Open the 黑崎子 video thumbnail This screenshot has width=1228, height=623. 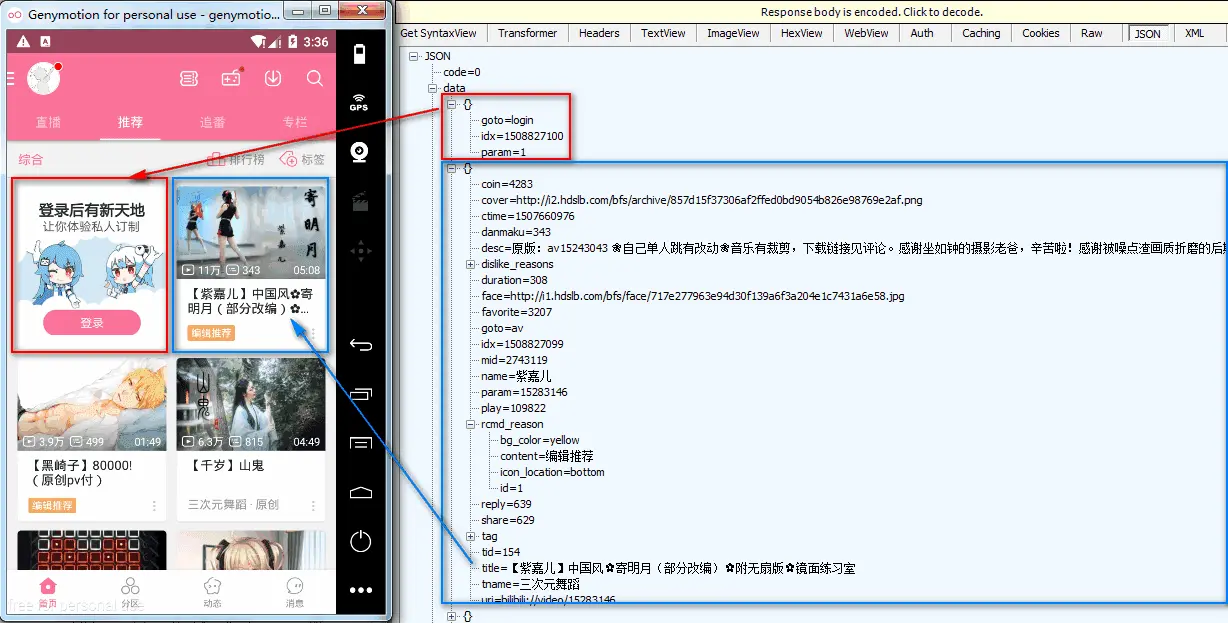tap(92, 404)
